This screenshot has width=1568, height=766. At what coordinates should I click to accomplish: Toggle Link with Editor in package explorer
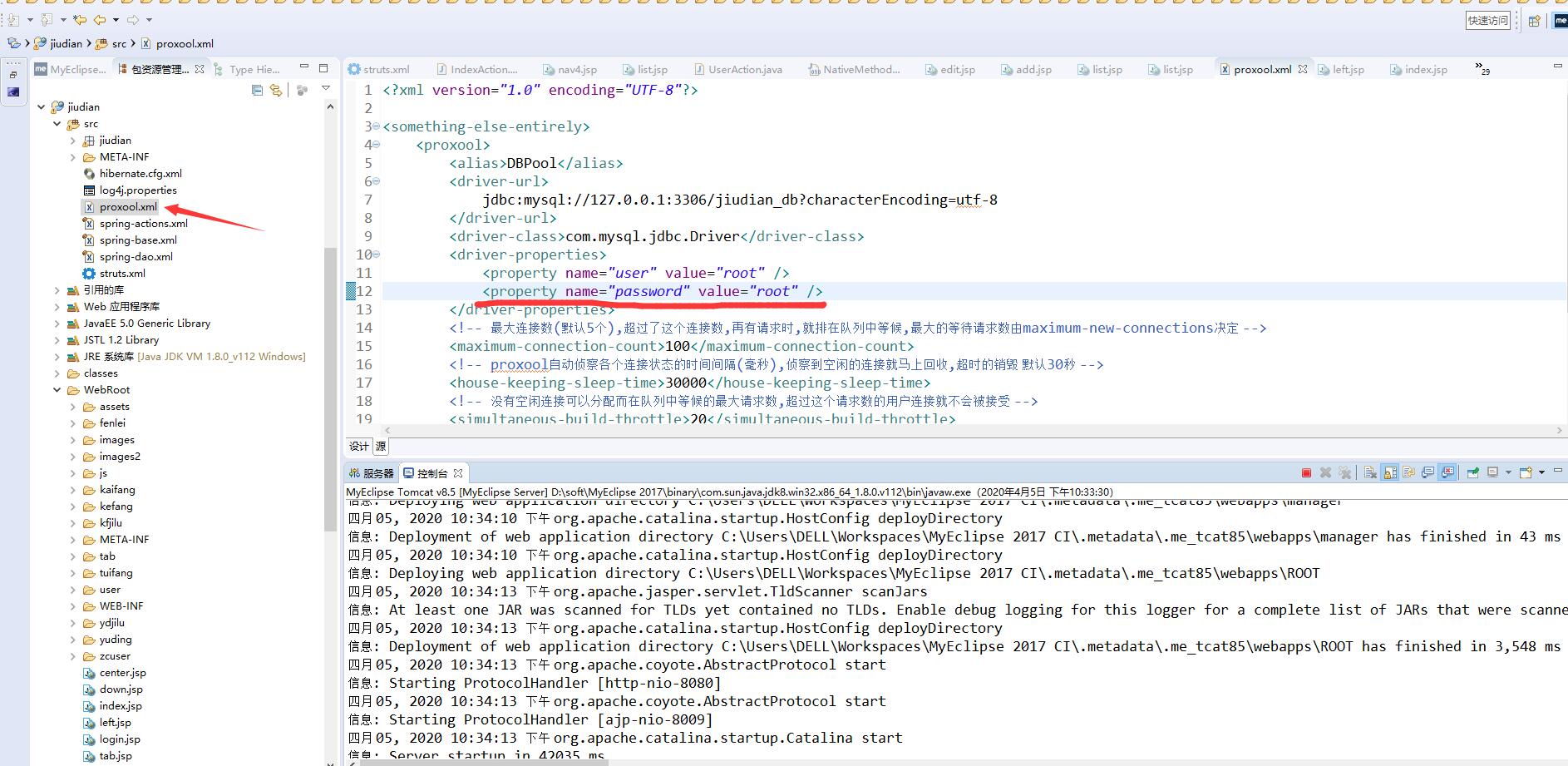276,90
